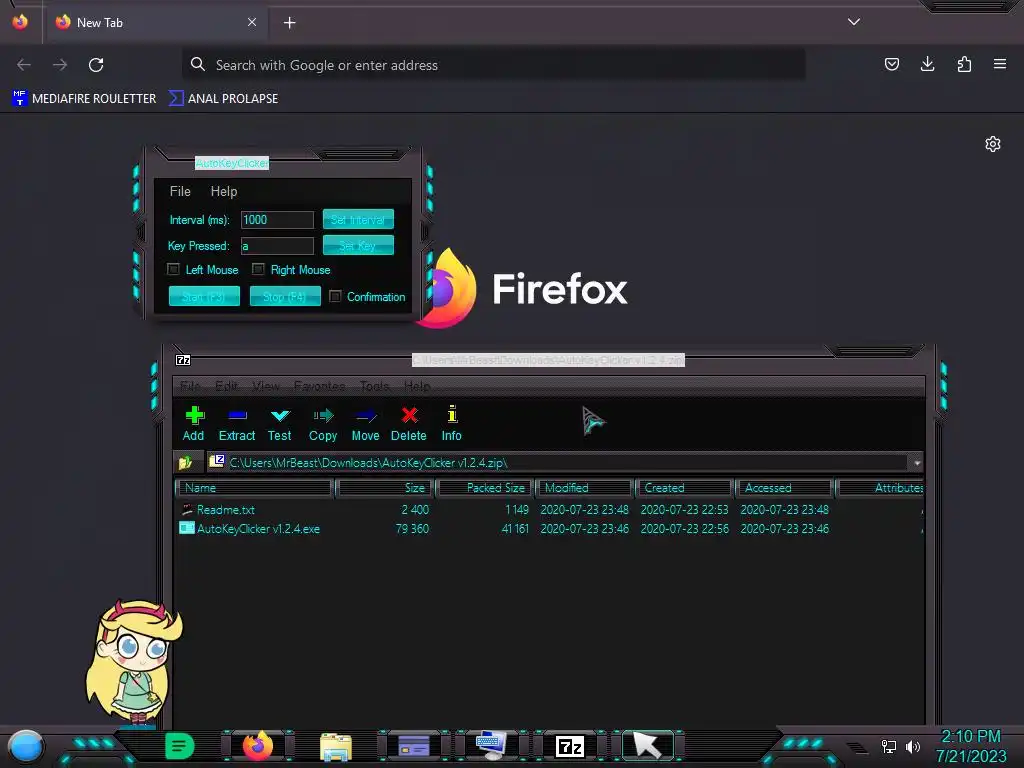Click the volume speaker tray icon
This screenshot has height=768, width=1024.
coord(912,746)
